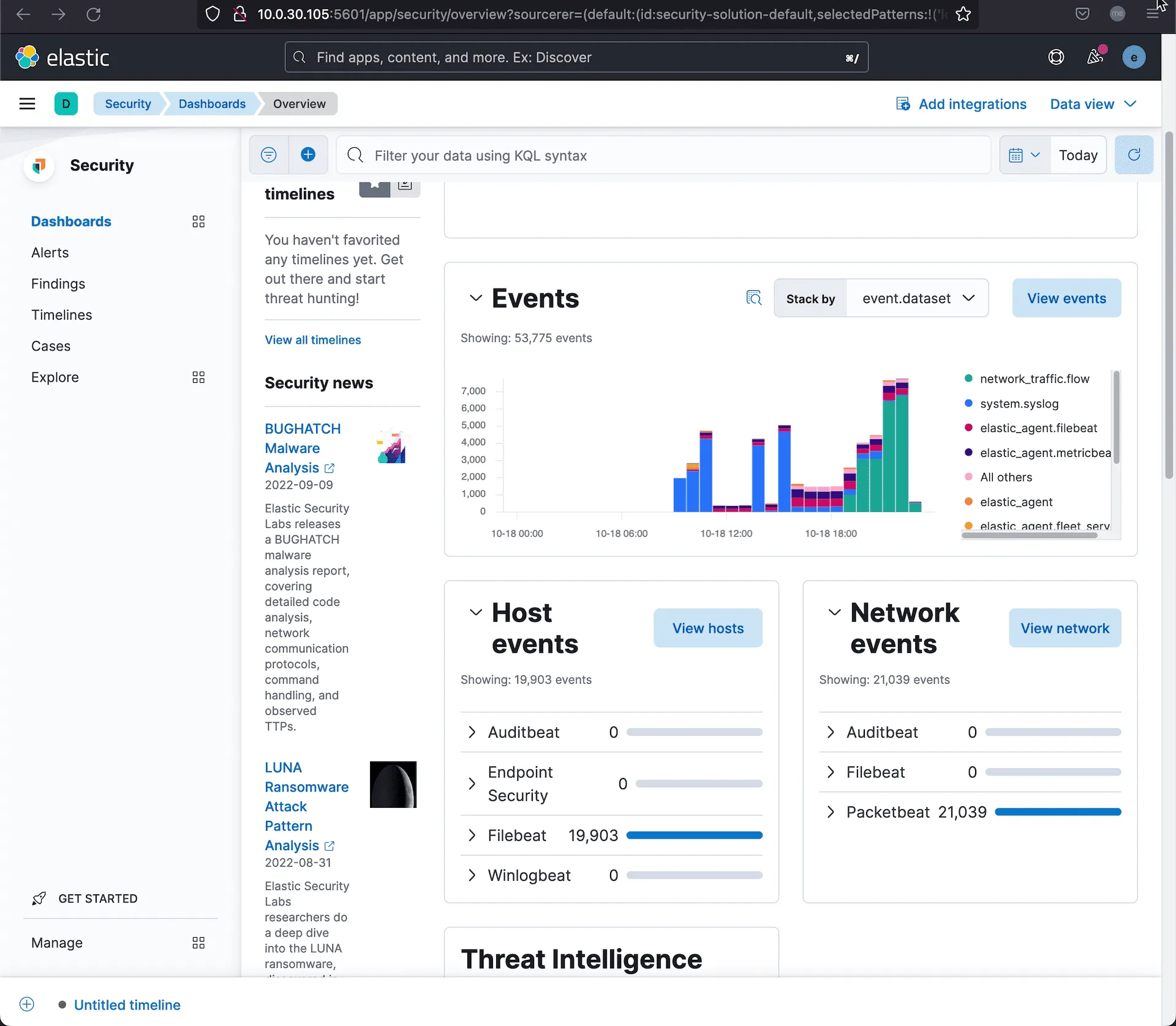This screenshot has width=1176, height=1026.
Task: Go to the Dashboards breadcrumb
Action: tap(211, 104)
